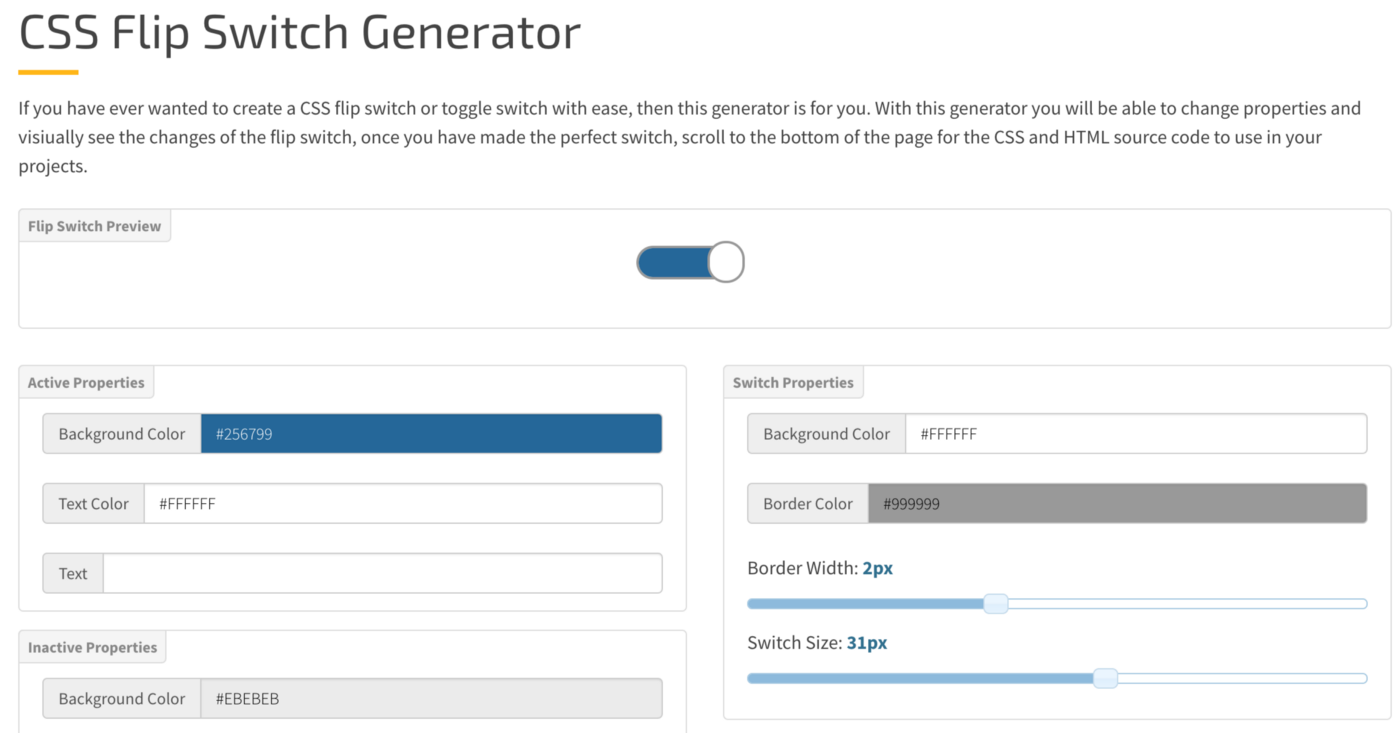Click the Switch Size slider handle
This screenshot has width=1400, height=733.
(1105, 678)
